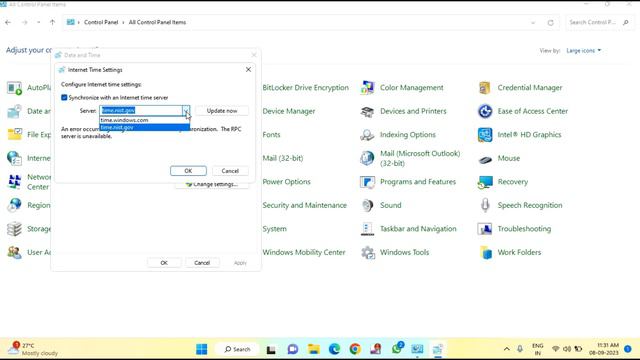Click Cancel in Internet Time Settings
The width and height of the screenshot is (640, 360).
[230, 171]
